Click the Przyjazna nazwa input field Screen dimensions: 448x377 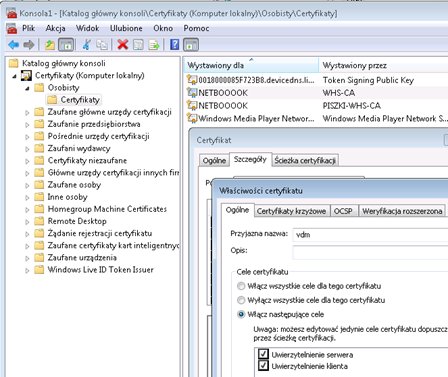point(370,235)
